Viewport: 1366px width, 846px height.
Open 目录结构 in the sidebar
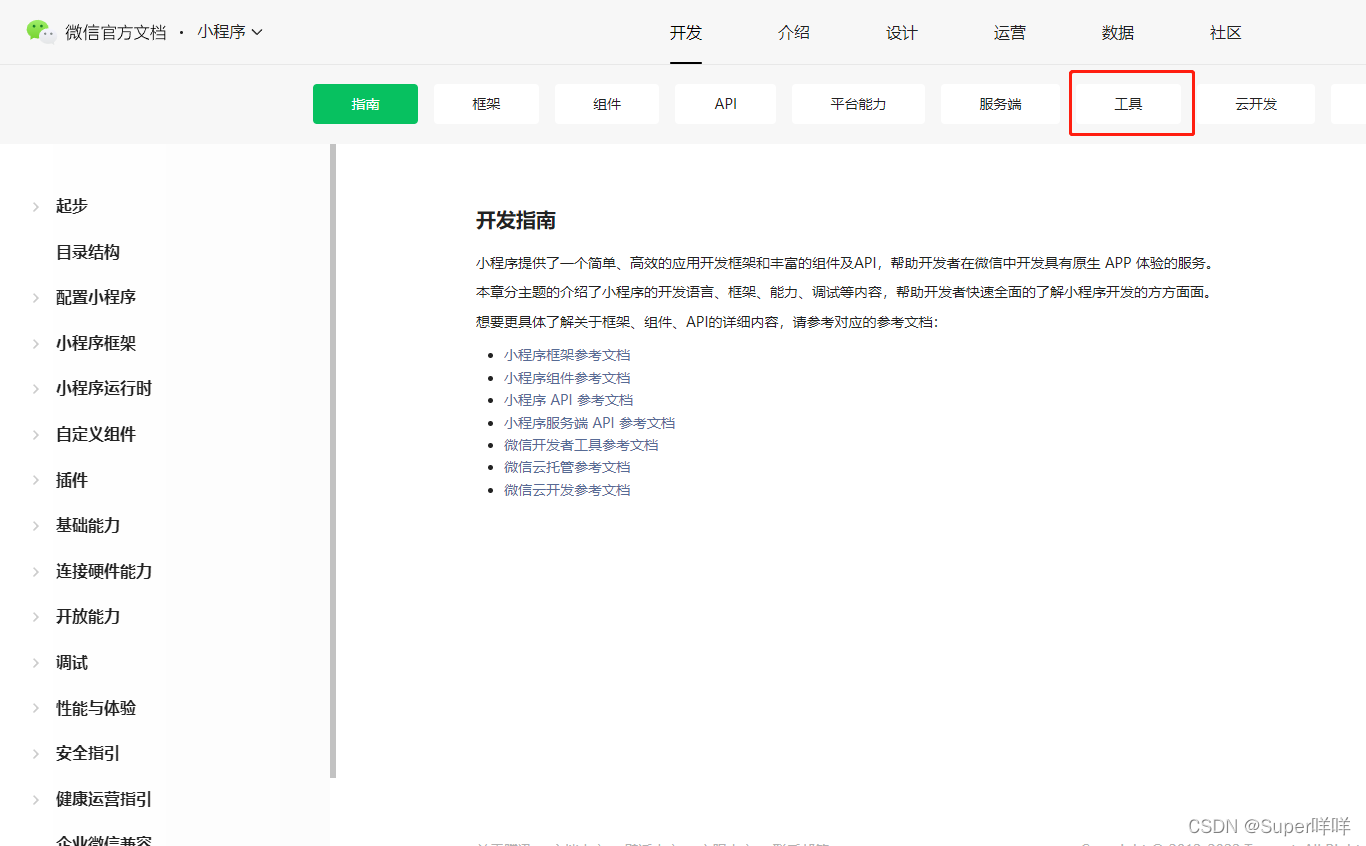click(88, 252)
